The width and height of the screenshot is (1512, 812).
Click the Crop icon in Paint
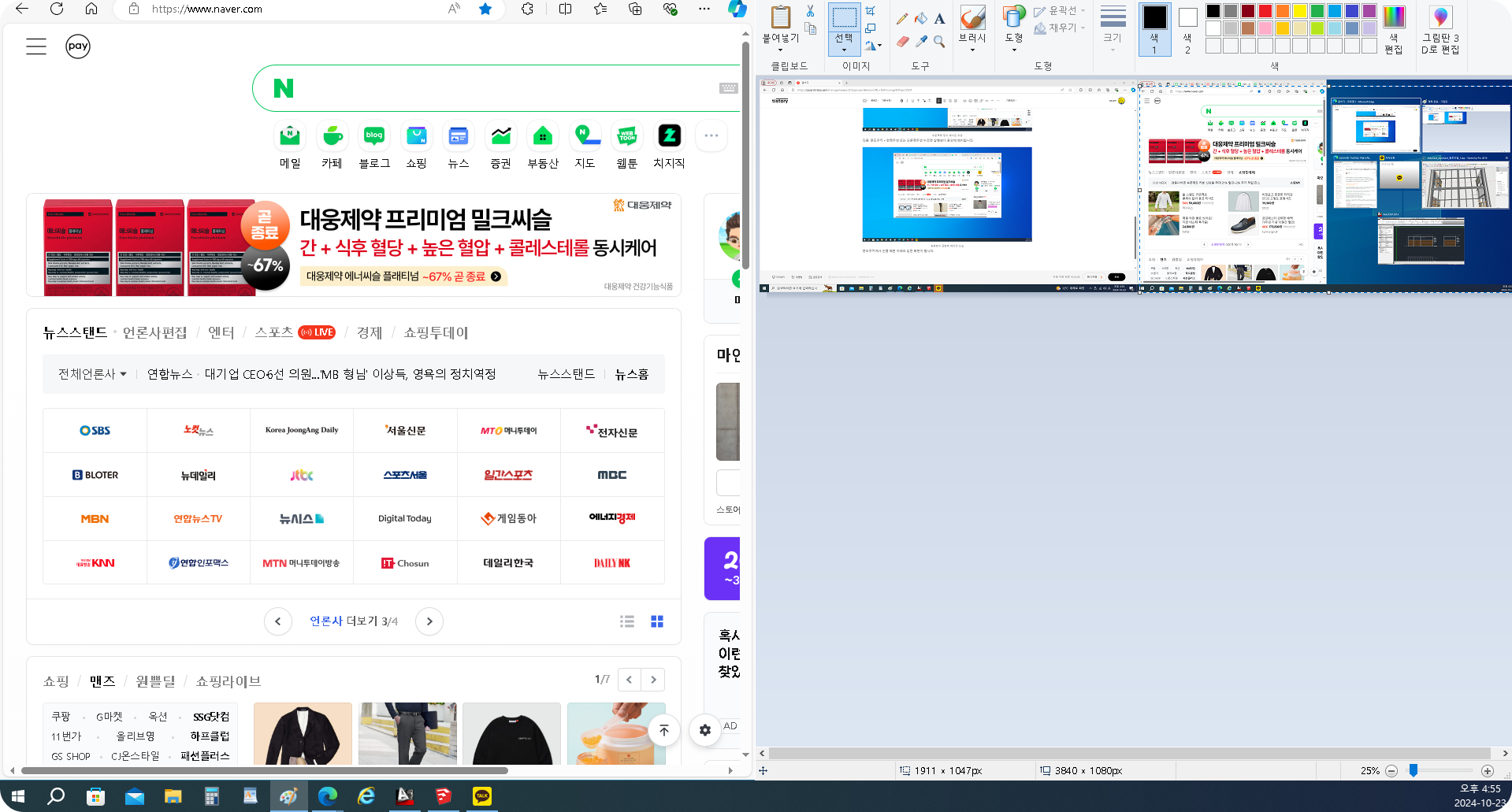click(871, 11)
